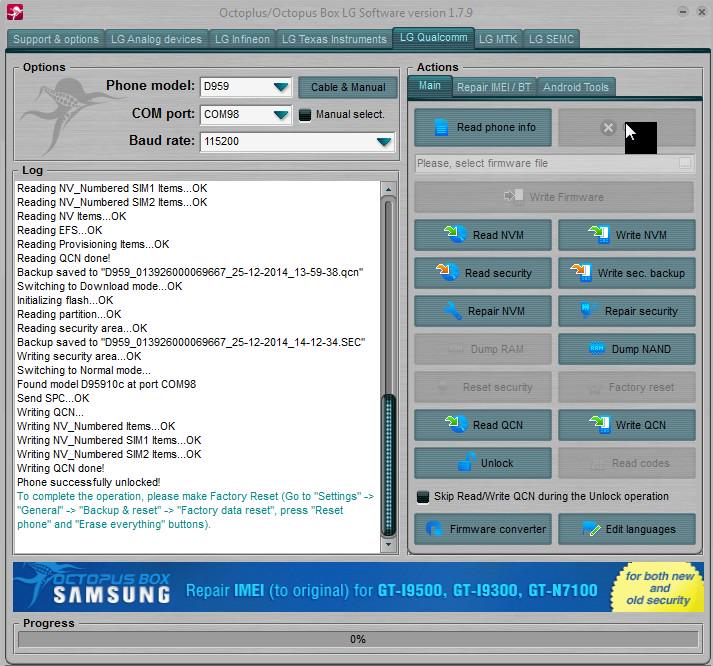Select the LG Qualcomm tab
Screen dimensions: 713x666
point(433,37)
